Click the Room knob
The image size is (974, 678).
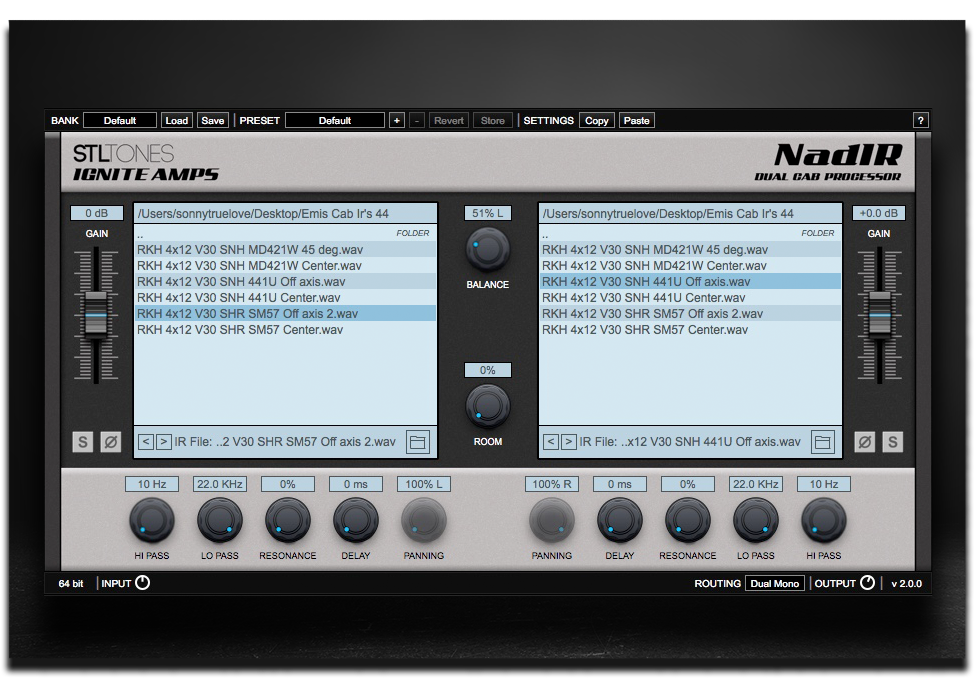point(487,407)
